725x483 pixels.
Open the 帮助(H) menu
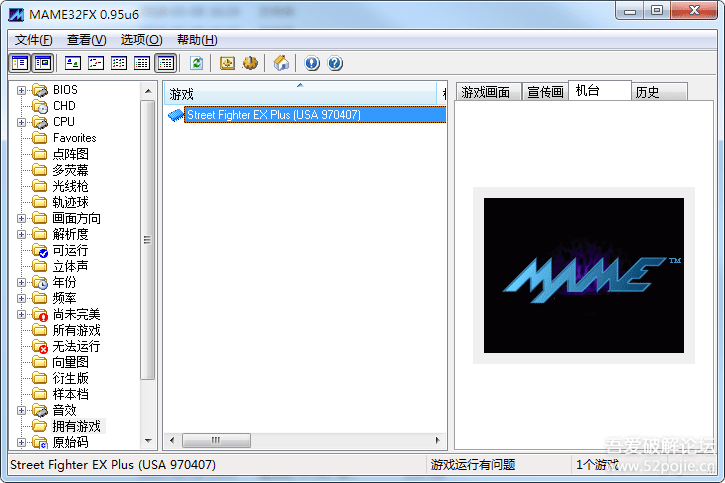[x=197, y=40]
